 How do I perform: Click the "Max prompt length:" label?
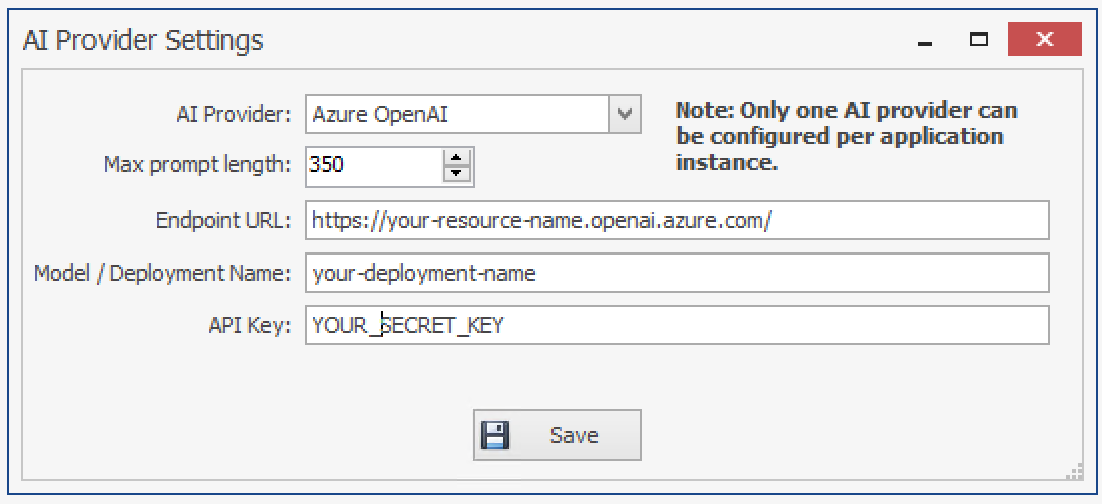pyautogui.click(x=197, y=164)
